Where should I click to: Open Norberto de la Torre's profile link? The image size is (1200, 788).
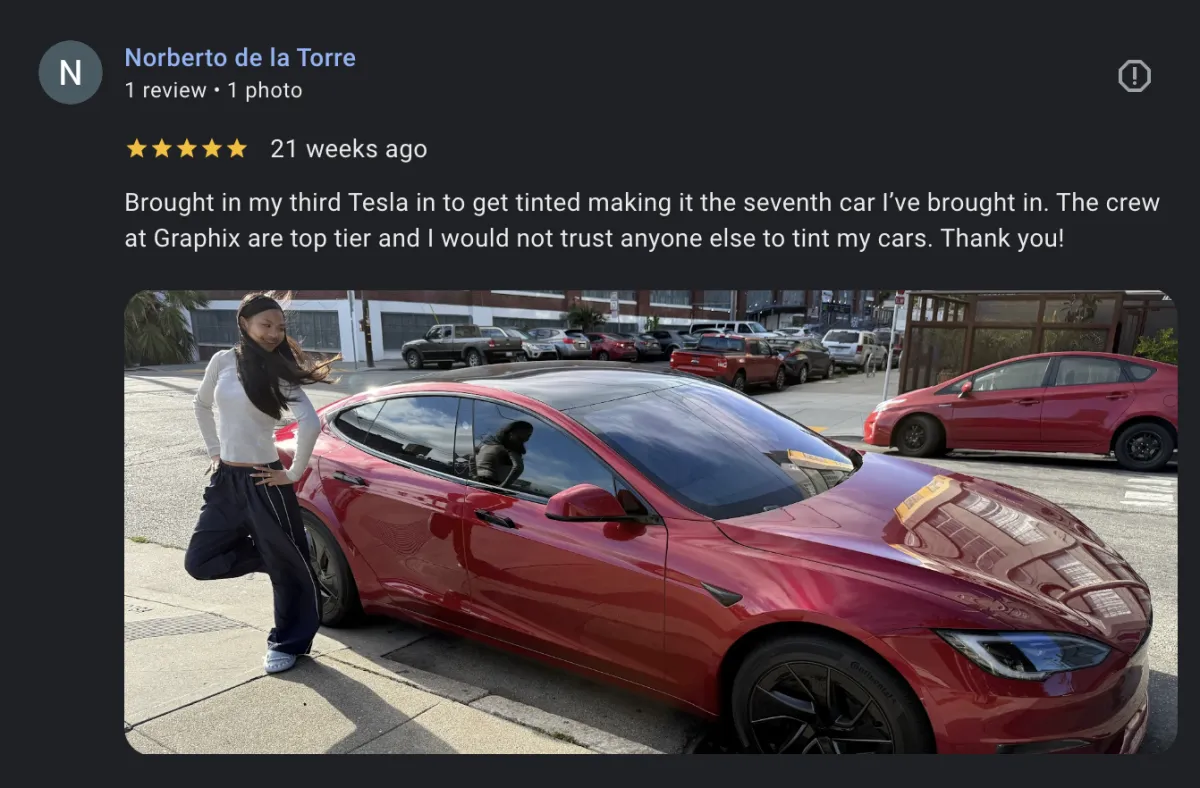tap(240, 58)
